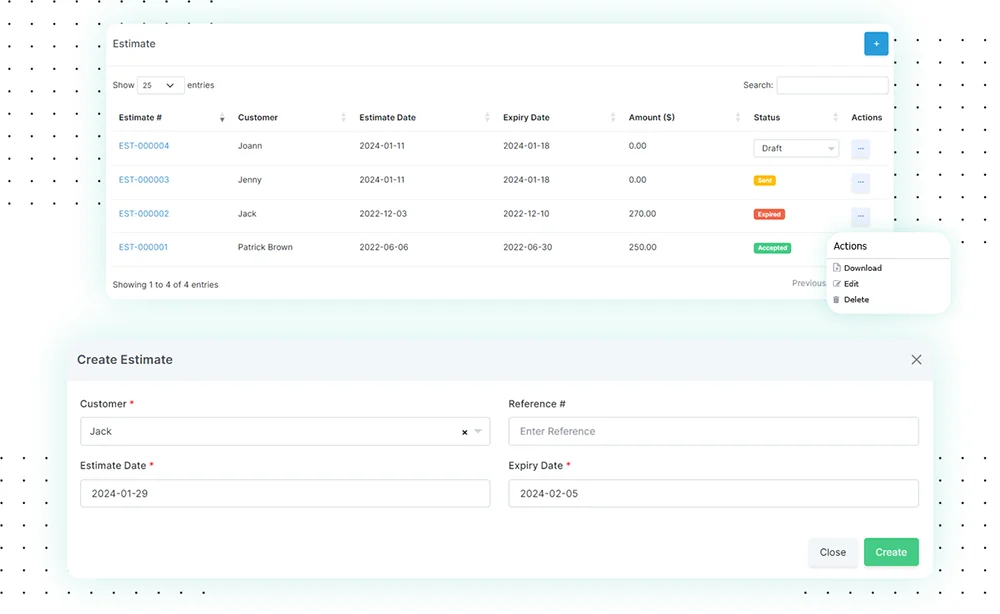
Task: Close the Create Estimate dialog with X
Action: [x=916, y=360]
